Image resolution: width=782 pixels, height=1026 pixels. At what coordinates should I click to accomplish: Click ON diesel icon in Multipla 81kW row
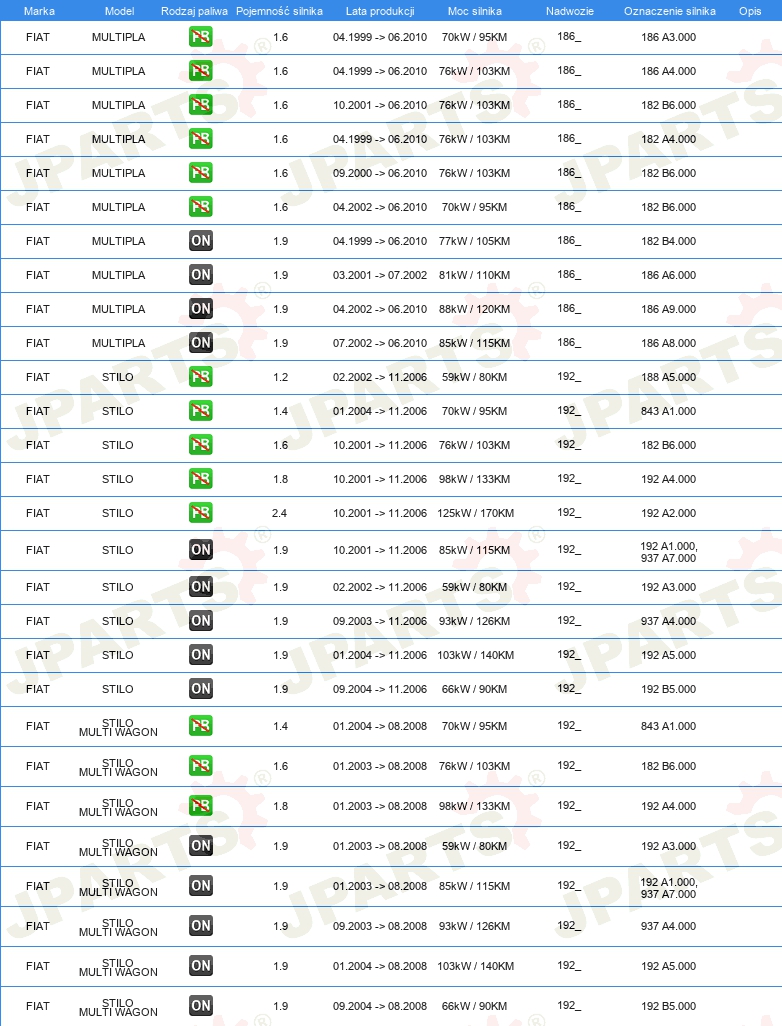200,275
